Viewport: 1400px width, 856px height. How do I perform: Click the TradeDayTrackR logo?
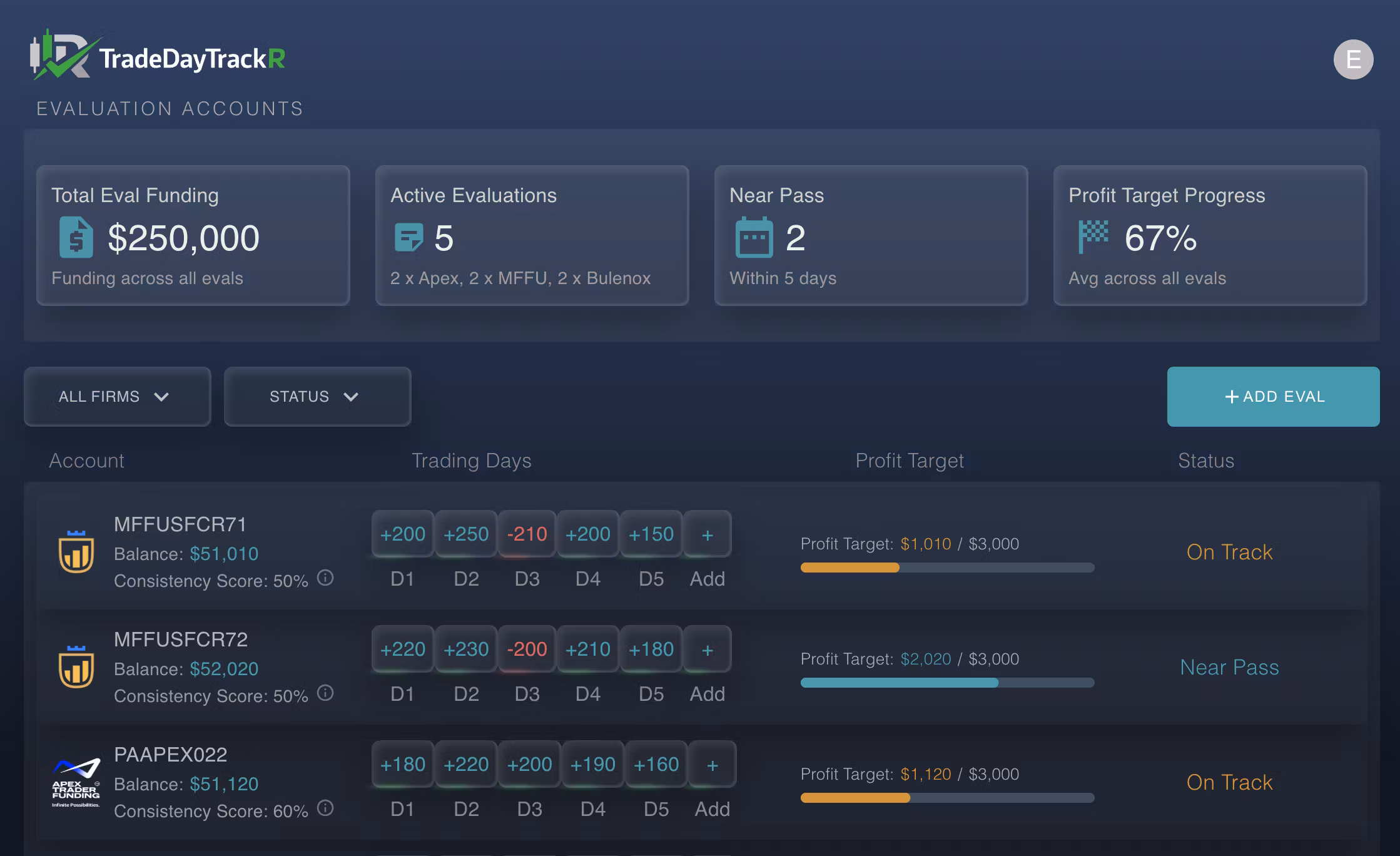tap(158, 58)
